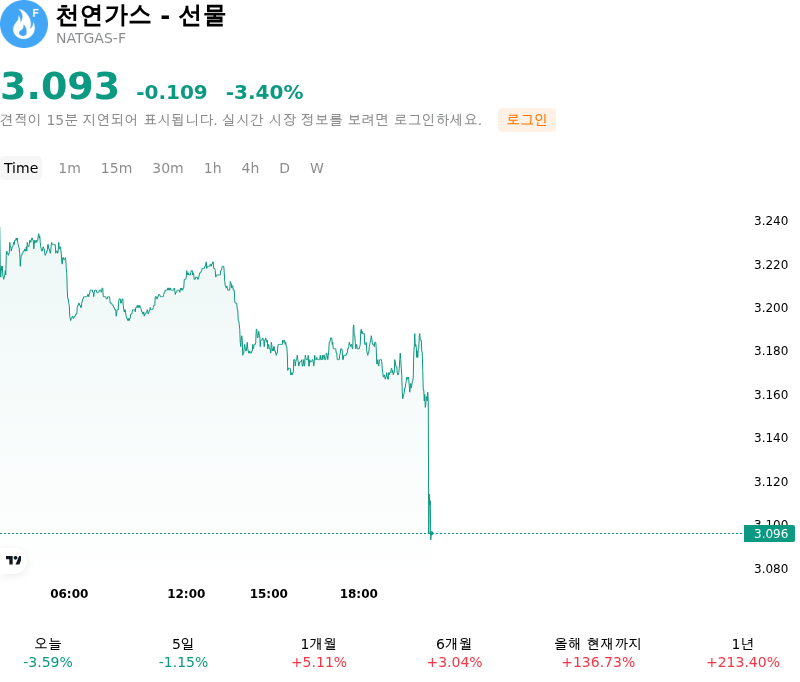Click the 18:00 time axis label
This screenshot has width=800, height=682.
[x=359, y=593]
